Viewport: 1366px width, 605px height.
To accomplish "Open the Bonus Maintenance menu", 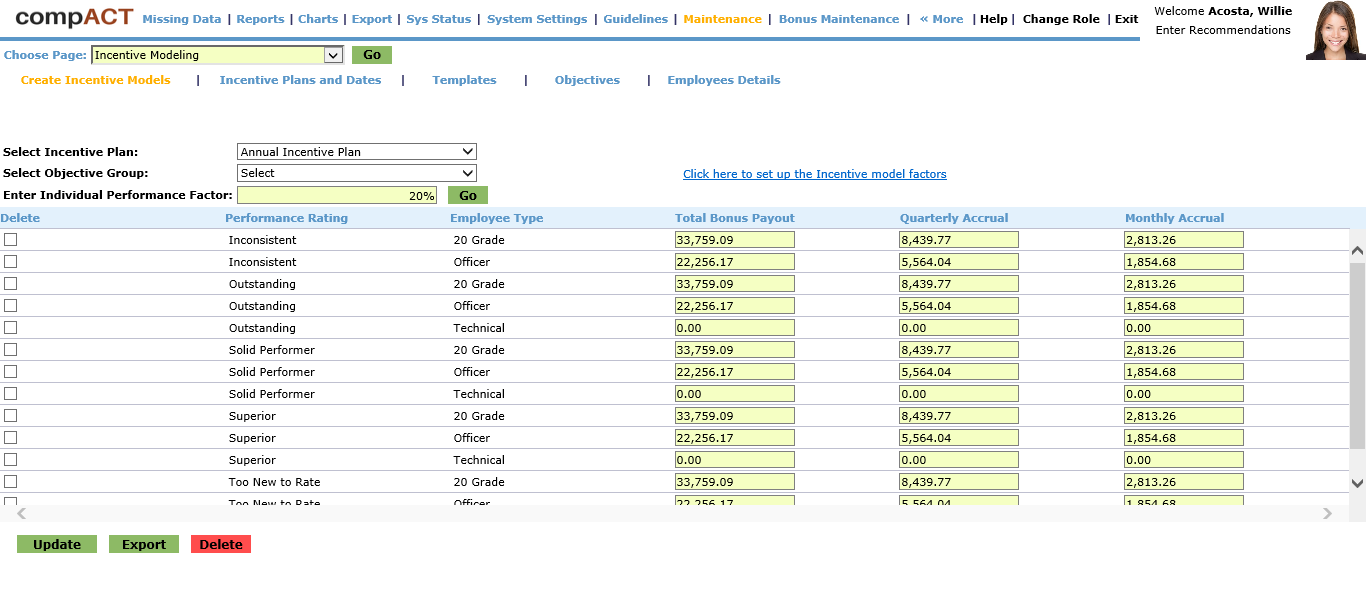I will 838,19.
